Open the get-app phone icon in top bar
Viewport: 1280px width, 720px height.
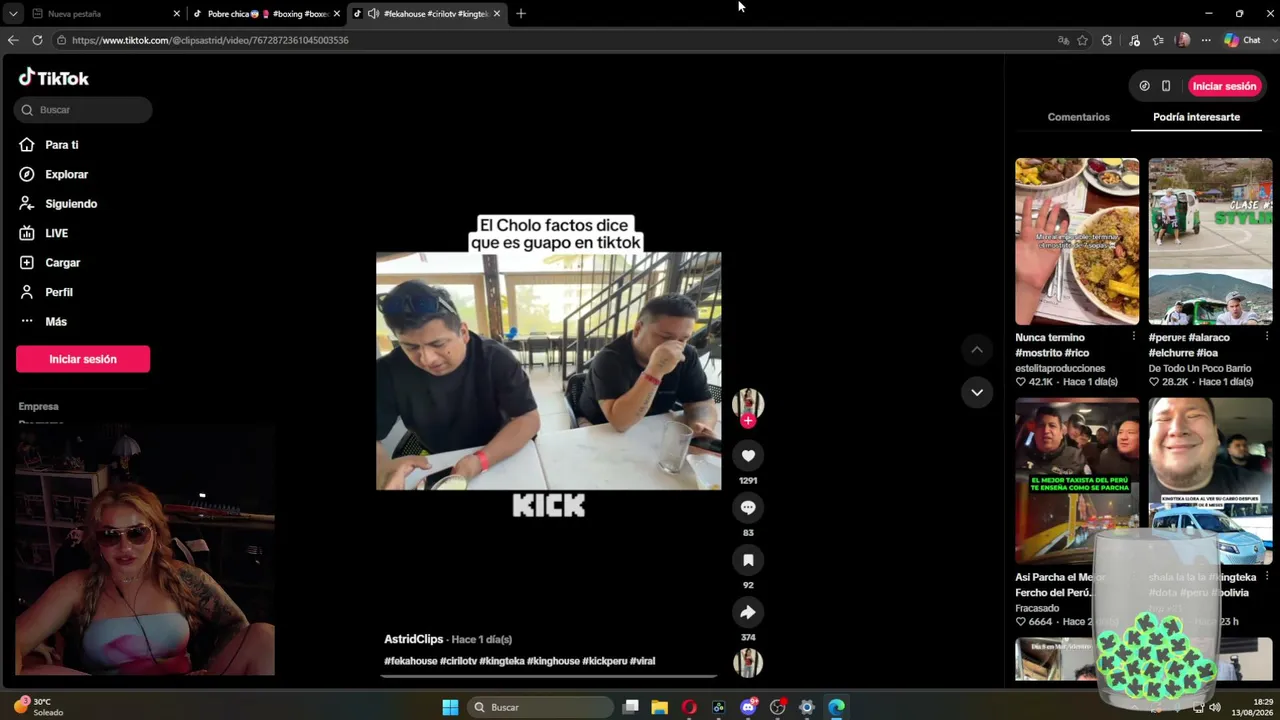1166,86
